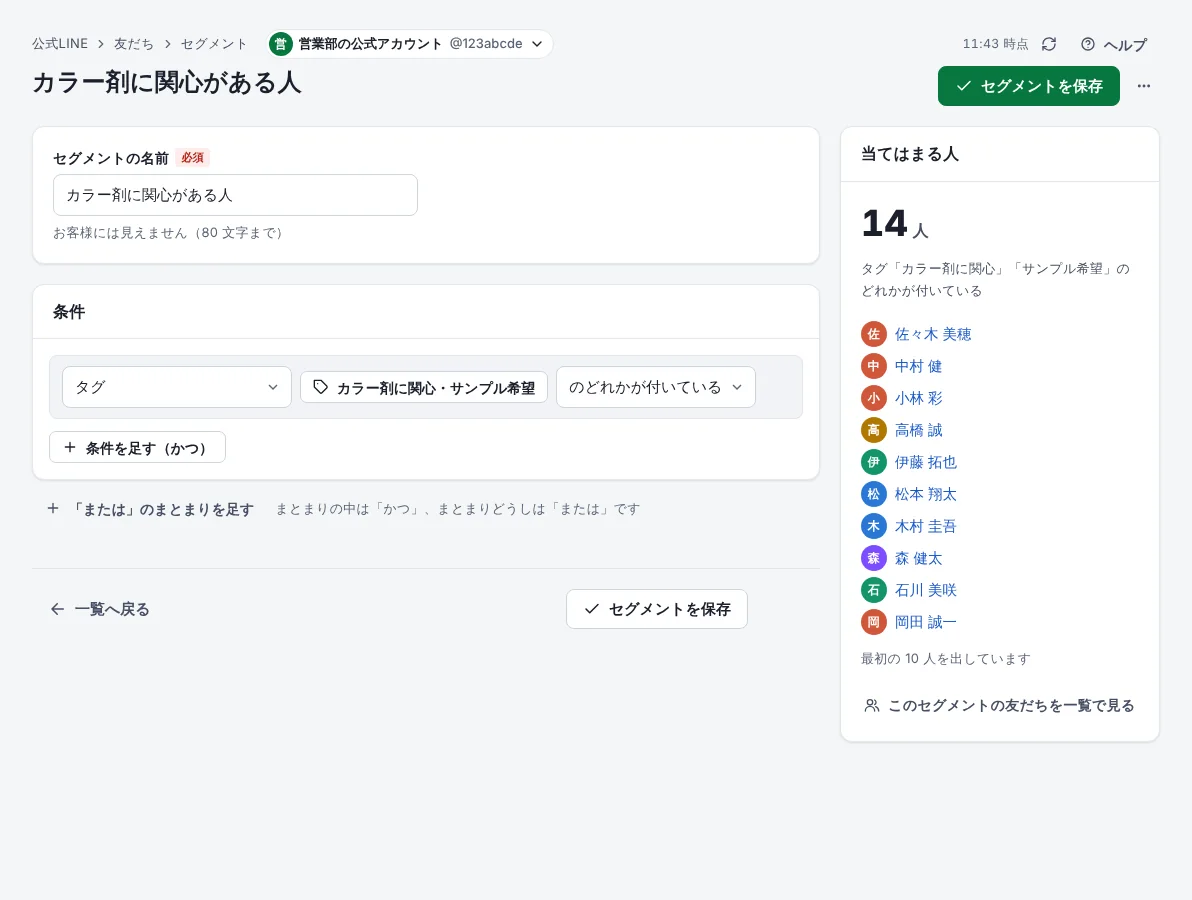Click the 最初の 10 人を出しています note

[946, 658]
